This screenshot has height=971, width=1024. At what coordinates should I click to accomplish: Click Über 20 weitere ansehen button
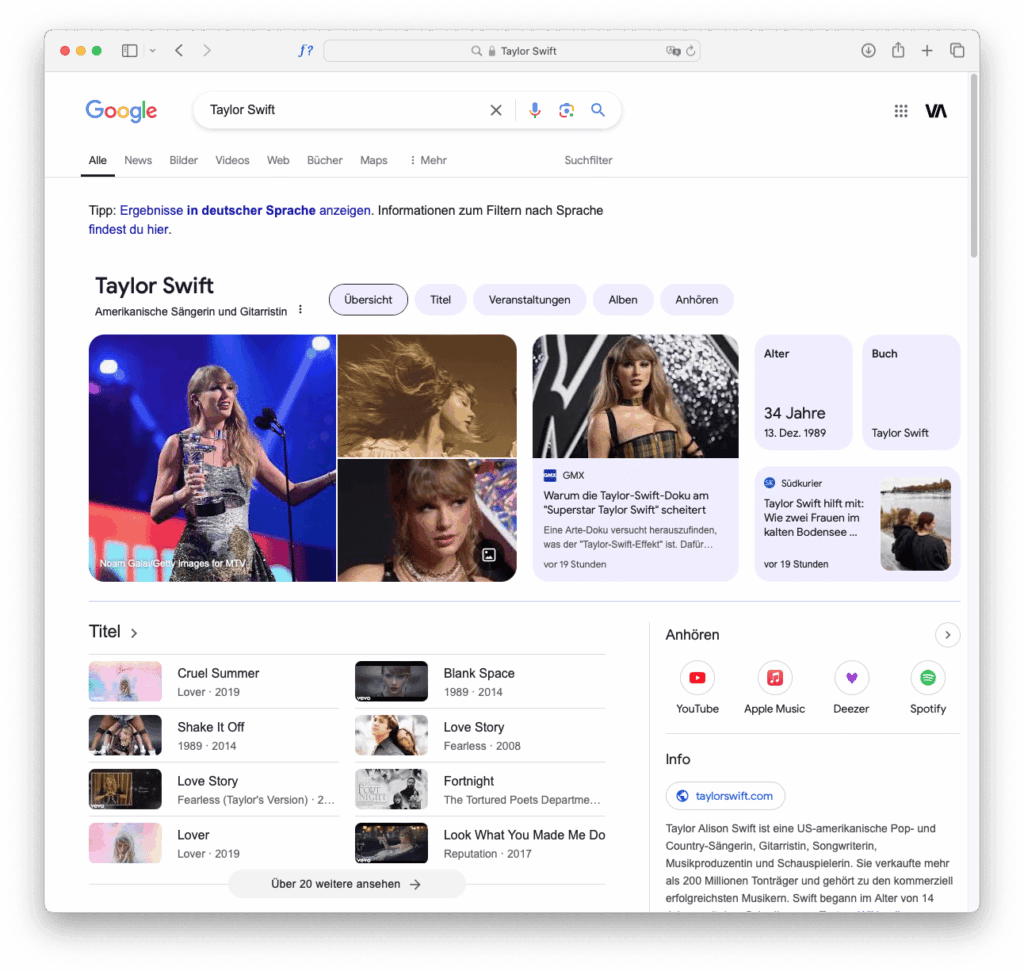(347, 884)
